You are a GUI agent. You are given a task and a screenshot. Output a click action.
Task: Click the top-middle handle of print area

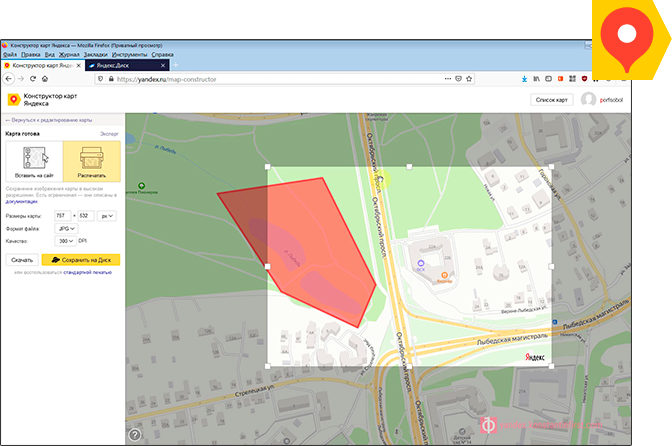tap(409, 167)
